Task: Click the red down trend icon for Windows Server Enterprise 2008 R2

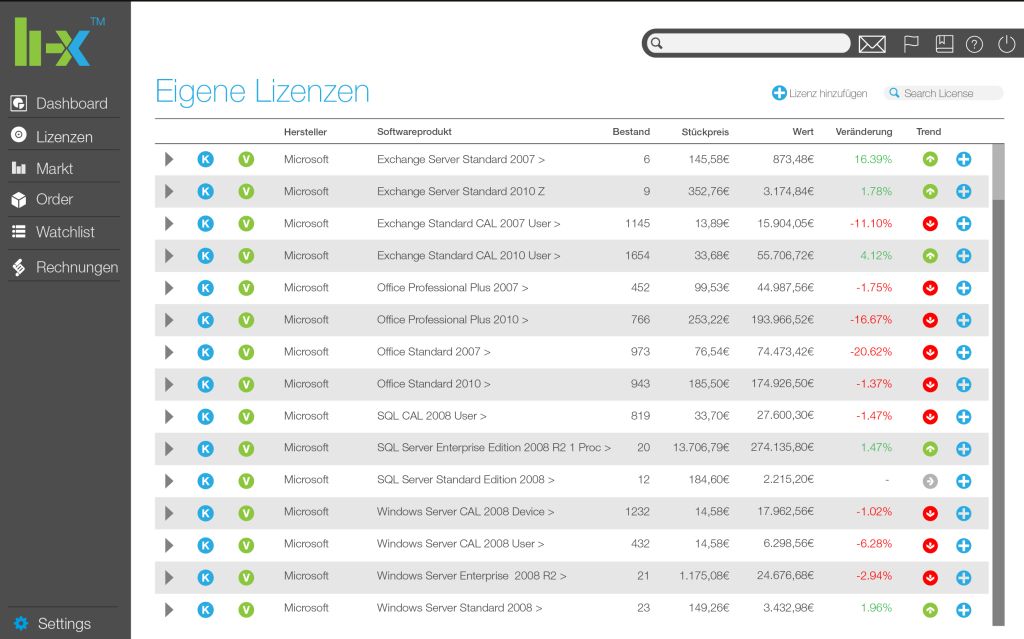Action: [x=930, y=578]
